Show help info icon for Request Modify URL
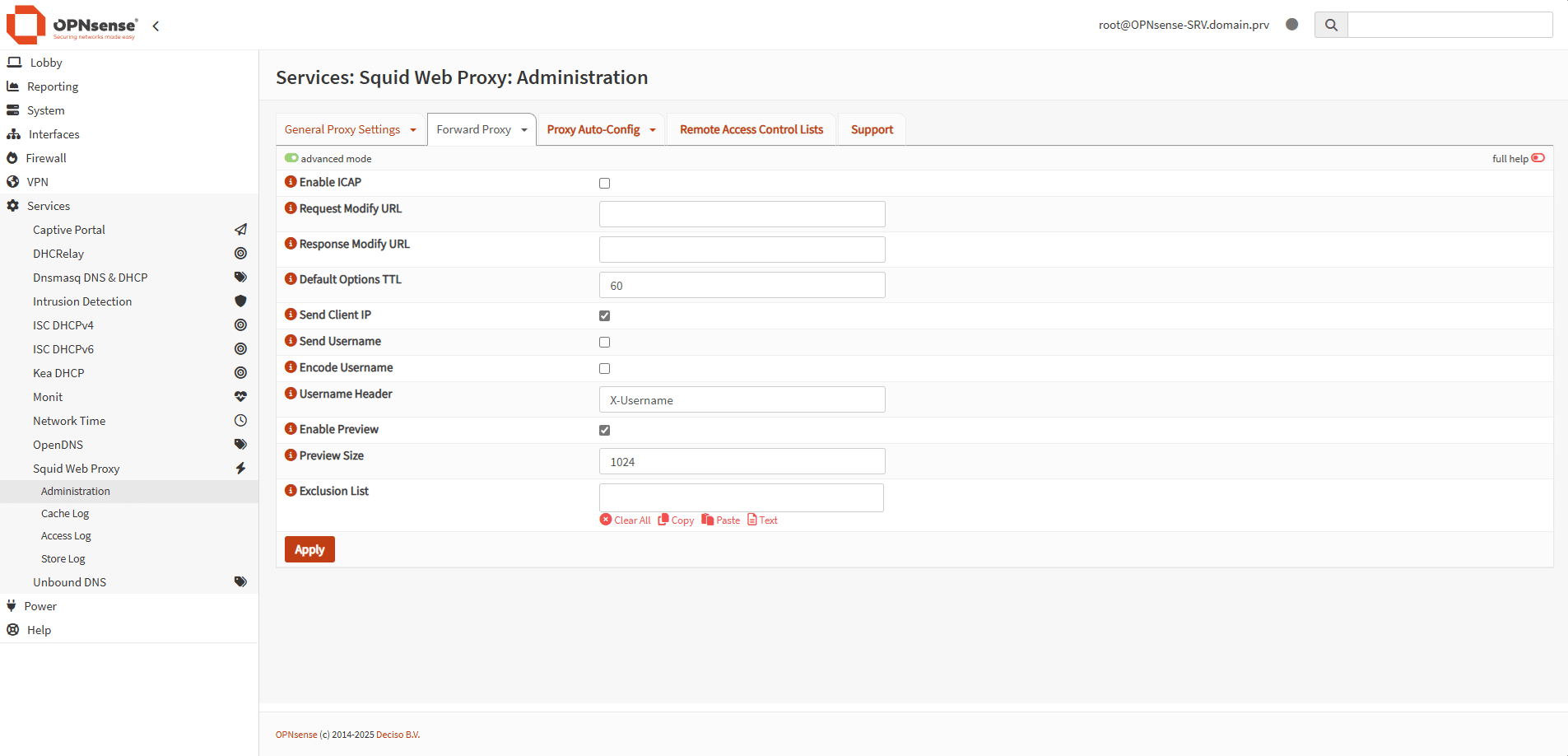 click(x=291, y=208)
